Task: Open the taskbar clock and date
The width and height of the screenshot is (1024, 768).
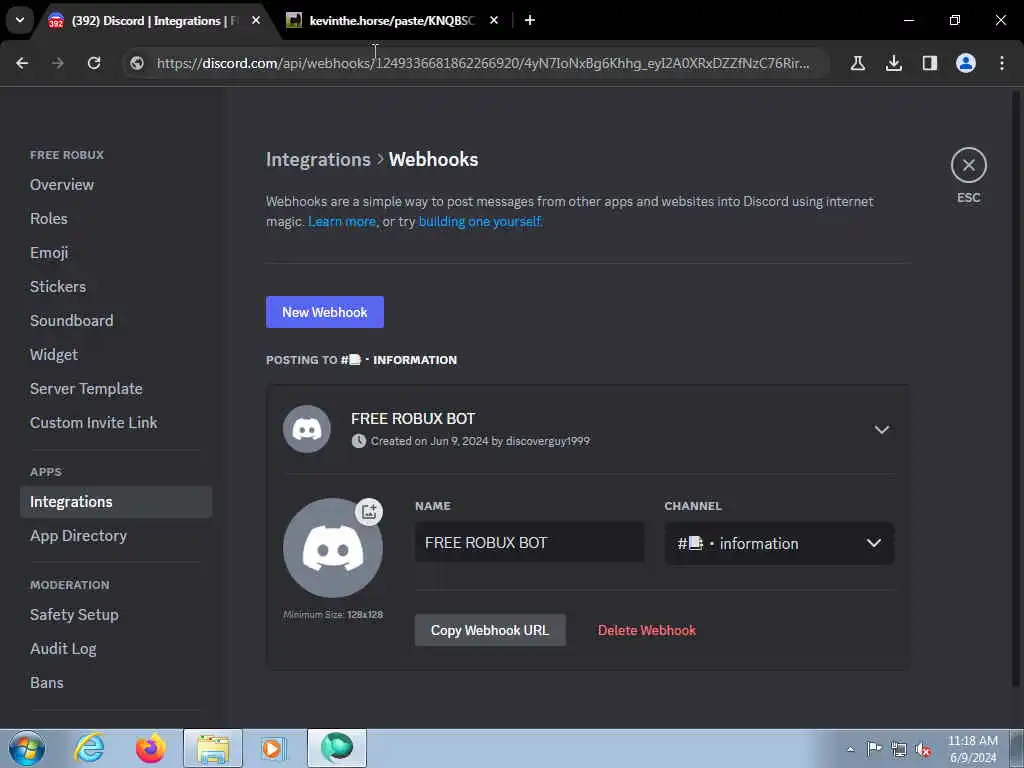Action: tap(973, 749)
